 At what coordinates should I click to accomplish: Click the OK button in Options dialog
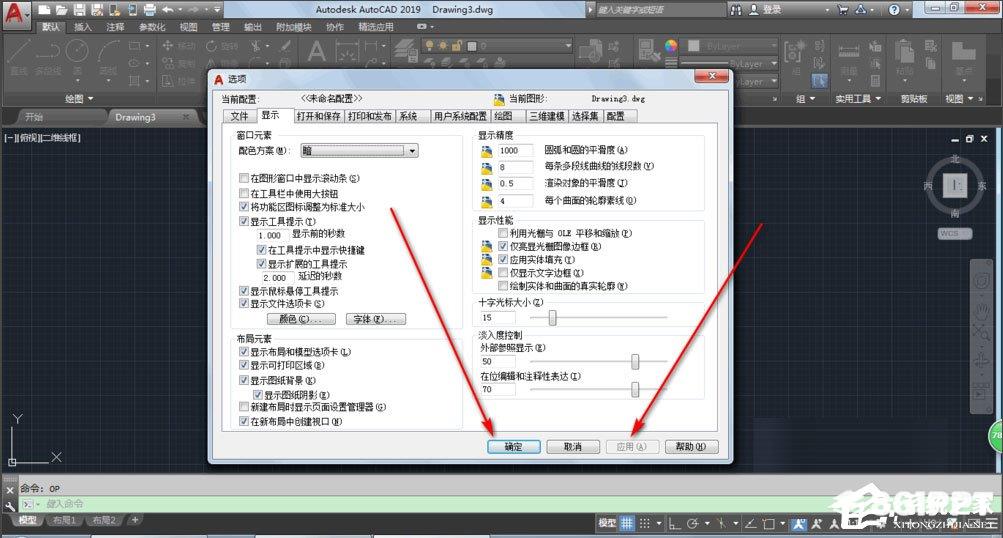[514, 447]
